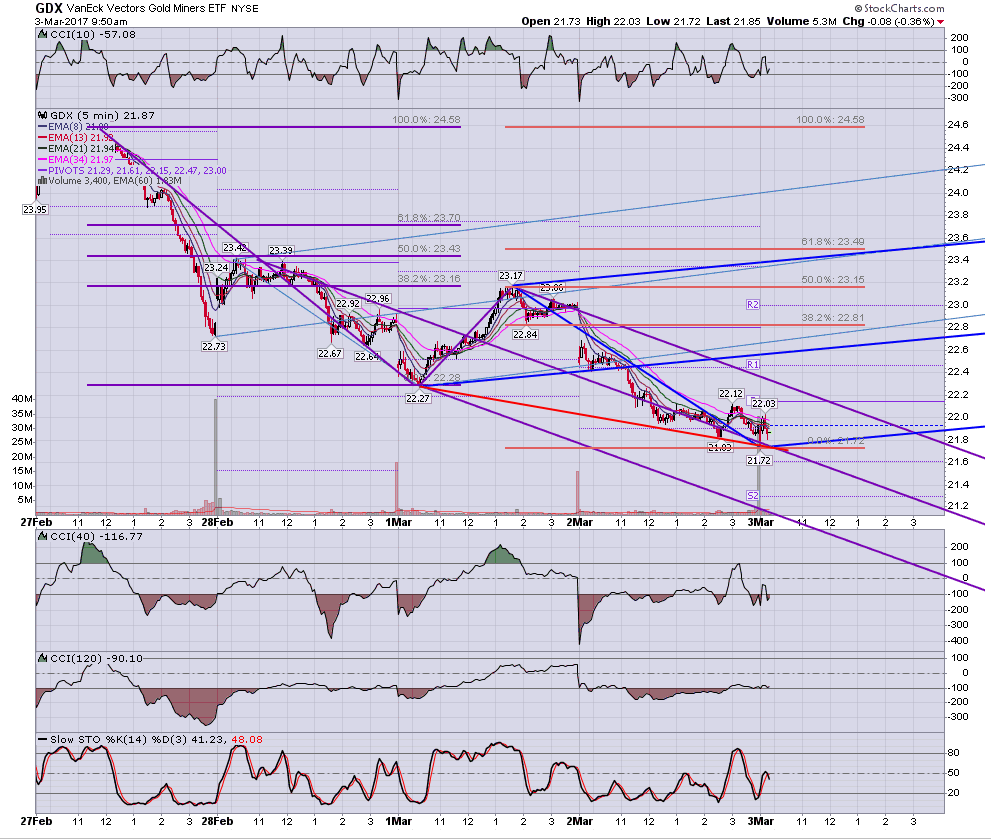Click the CCI(40) -116.77 indicator label
The width and height of the screenshot is (991, 839).
pos(96,537)
